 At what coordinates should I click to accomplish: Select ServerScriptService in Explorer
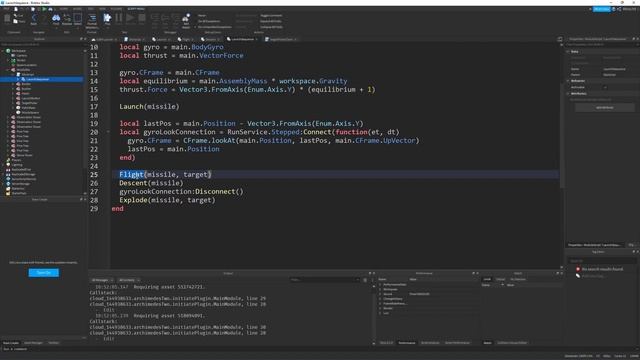pyautogui.click(x=24, y=179)
